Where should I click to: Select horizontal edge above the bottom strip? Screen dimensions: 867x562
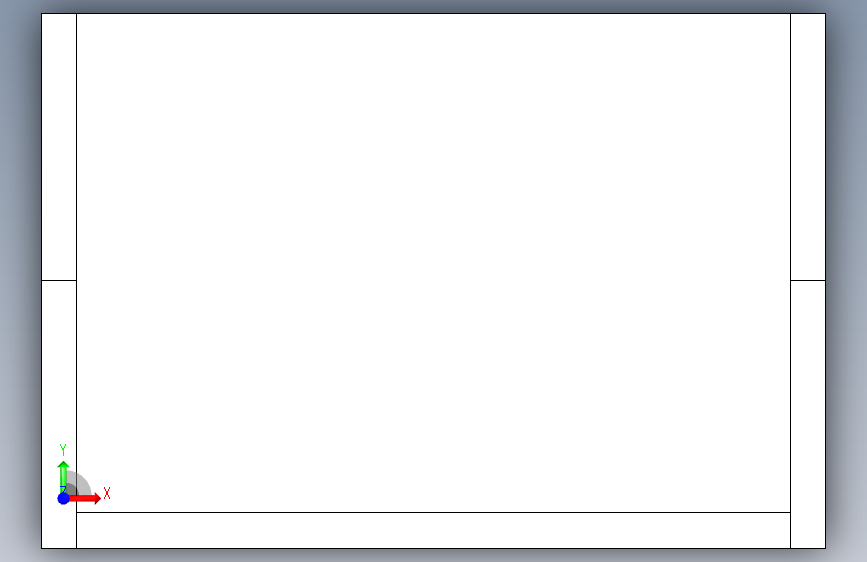[x=434, y=513]
